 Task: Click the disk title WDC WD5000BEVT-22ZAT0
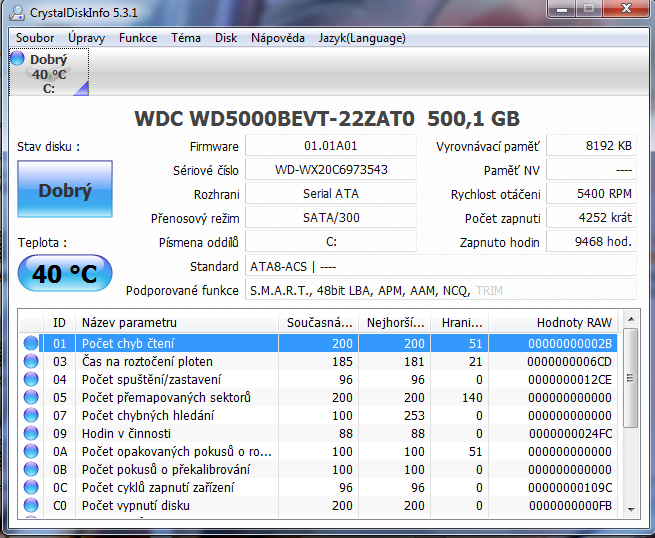click(x=274, y=118)
